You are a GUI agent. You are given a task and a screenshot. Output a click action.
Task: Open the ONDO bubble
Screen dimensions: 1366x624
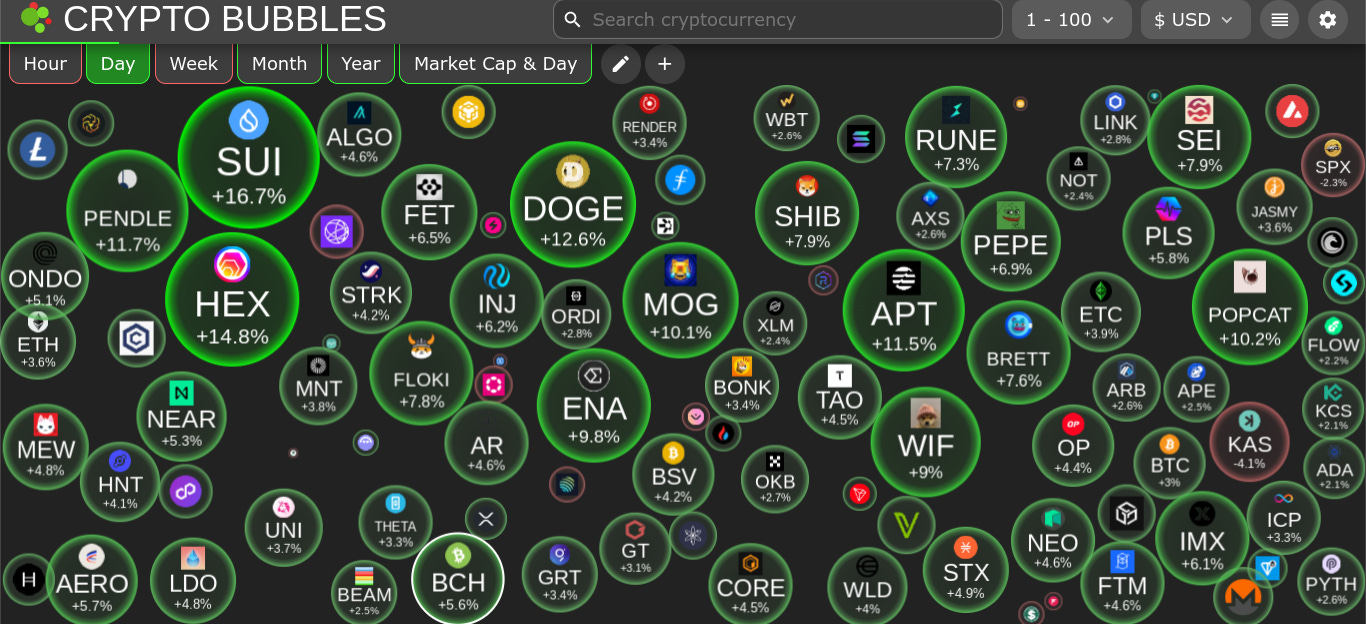[x=45, y=275]
